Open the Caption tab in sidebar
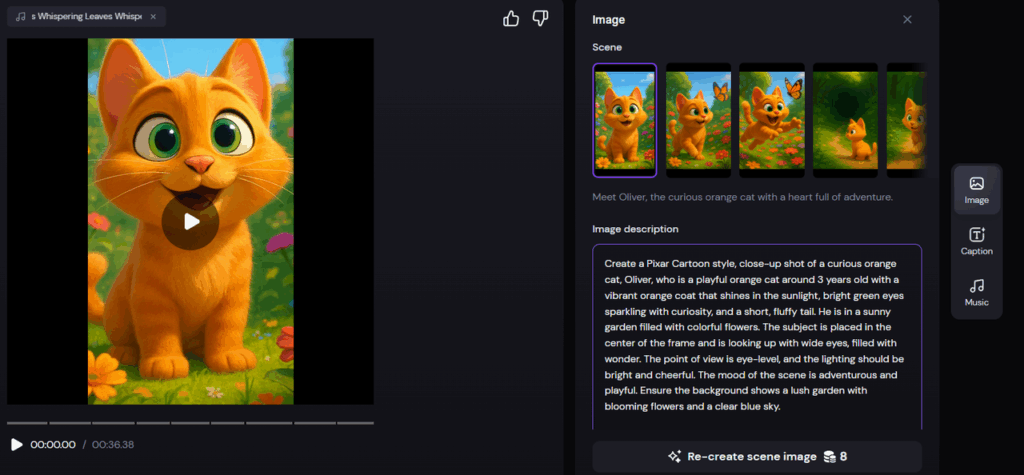Screen dimensions: 1024x475 pos(976,241)
